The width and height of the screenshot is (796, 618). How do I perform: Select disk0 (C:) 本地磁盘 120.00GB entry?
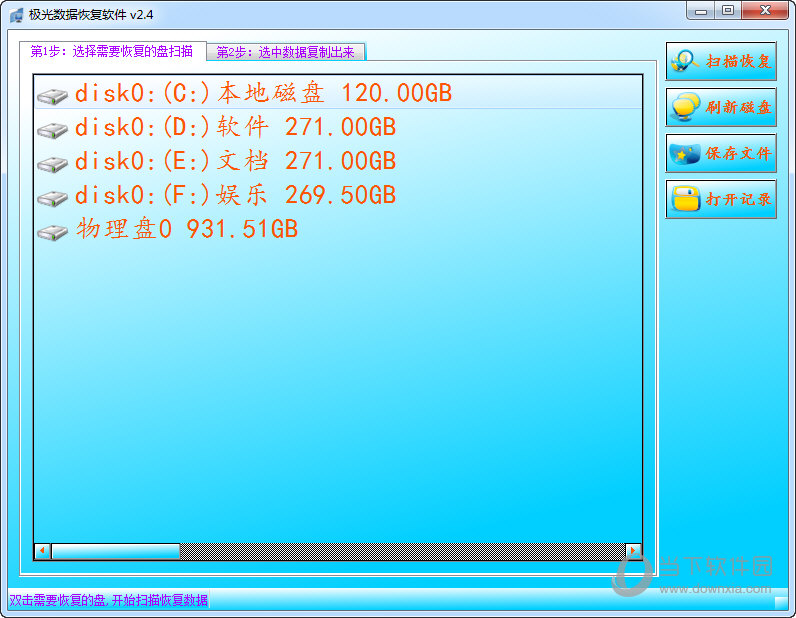pos(338,93)
